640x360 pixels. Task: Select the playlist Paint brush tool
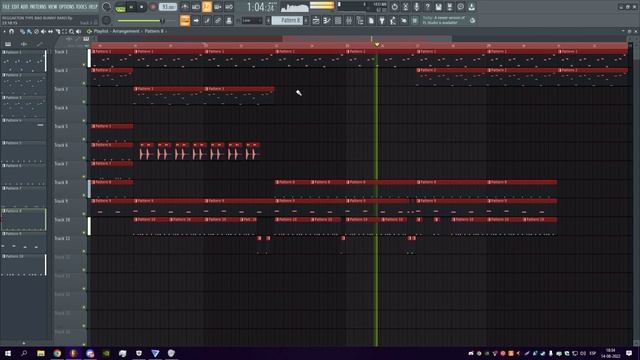[29, 31]
